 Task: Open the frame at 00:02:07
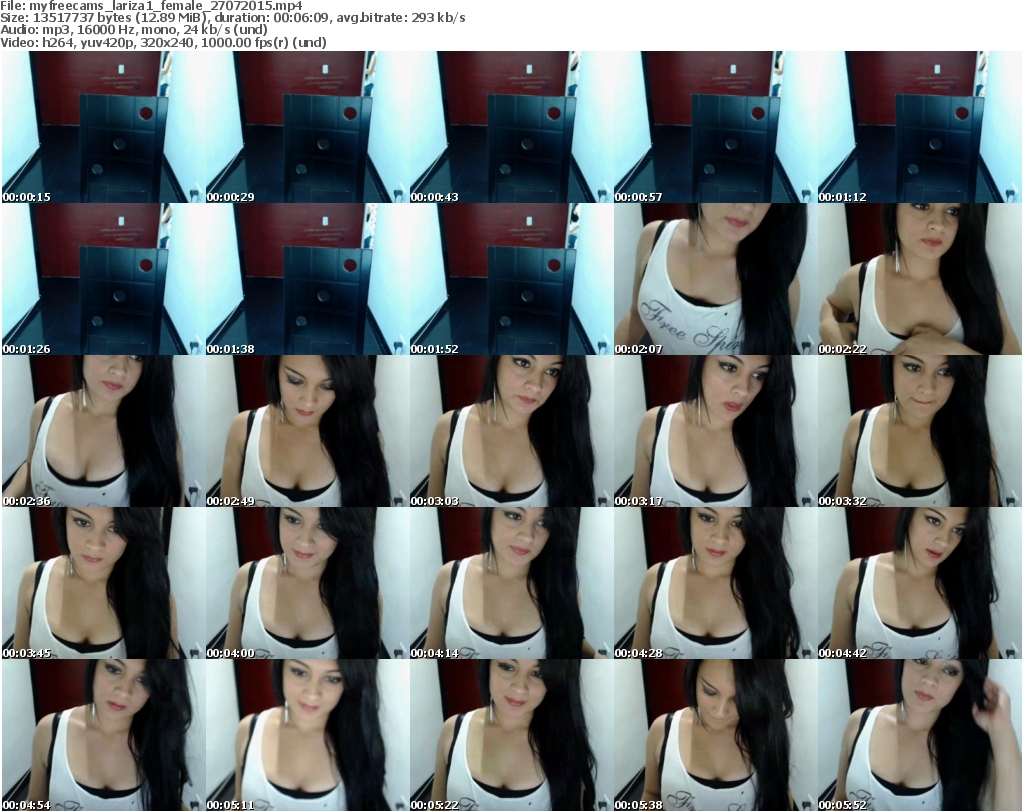click(x=716, y=279)
